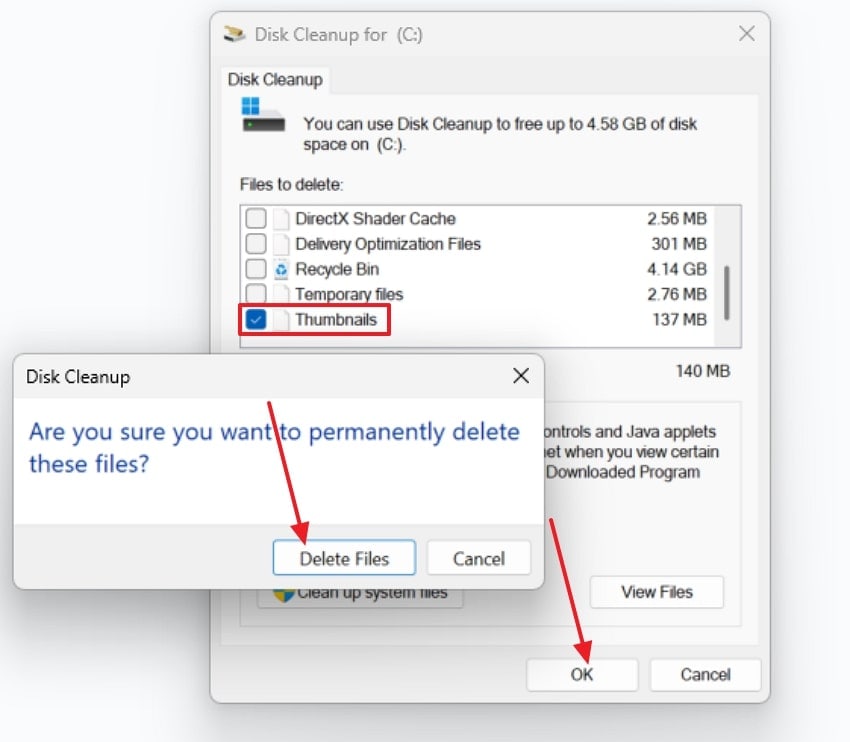
Task: Click the files list scrollbar thumb
Action: 727,293
